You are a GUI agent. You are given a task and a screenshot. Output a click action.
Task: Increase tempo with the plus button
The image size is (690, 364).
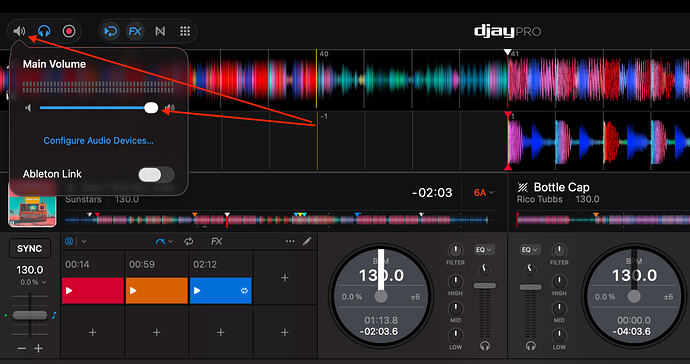38,348
